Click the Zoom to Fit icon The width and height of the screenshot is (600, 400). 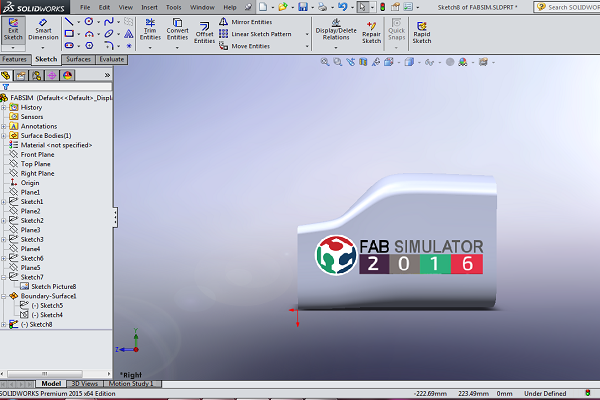tap(325, 62)
